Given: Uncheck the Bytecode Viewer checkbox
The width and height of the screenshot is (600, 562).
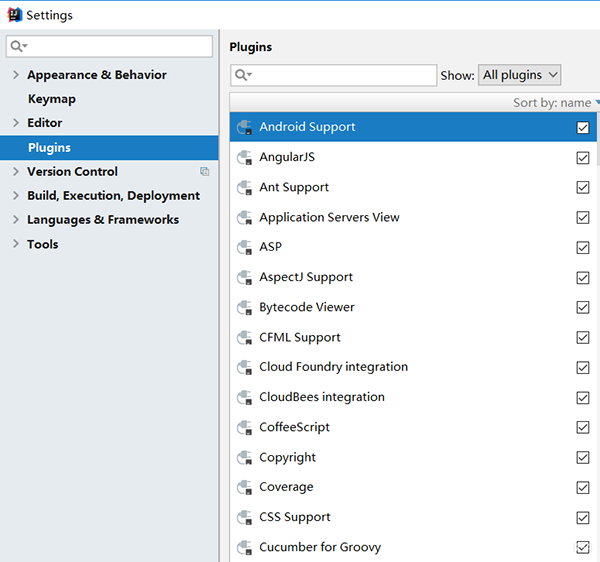Looking at the screenshot, I should pyautogui.click(x=583, y=308).
